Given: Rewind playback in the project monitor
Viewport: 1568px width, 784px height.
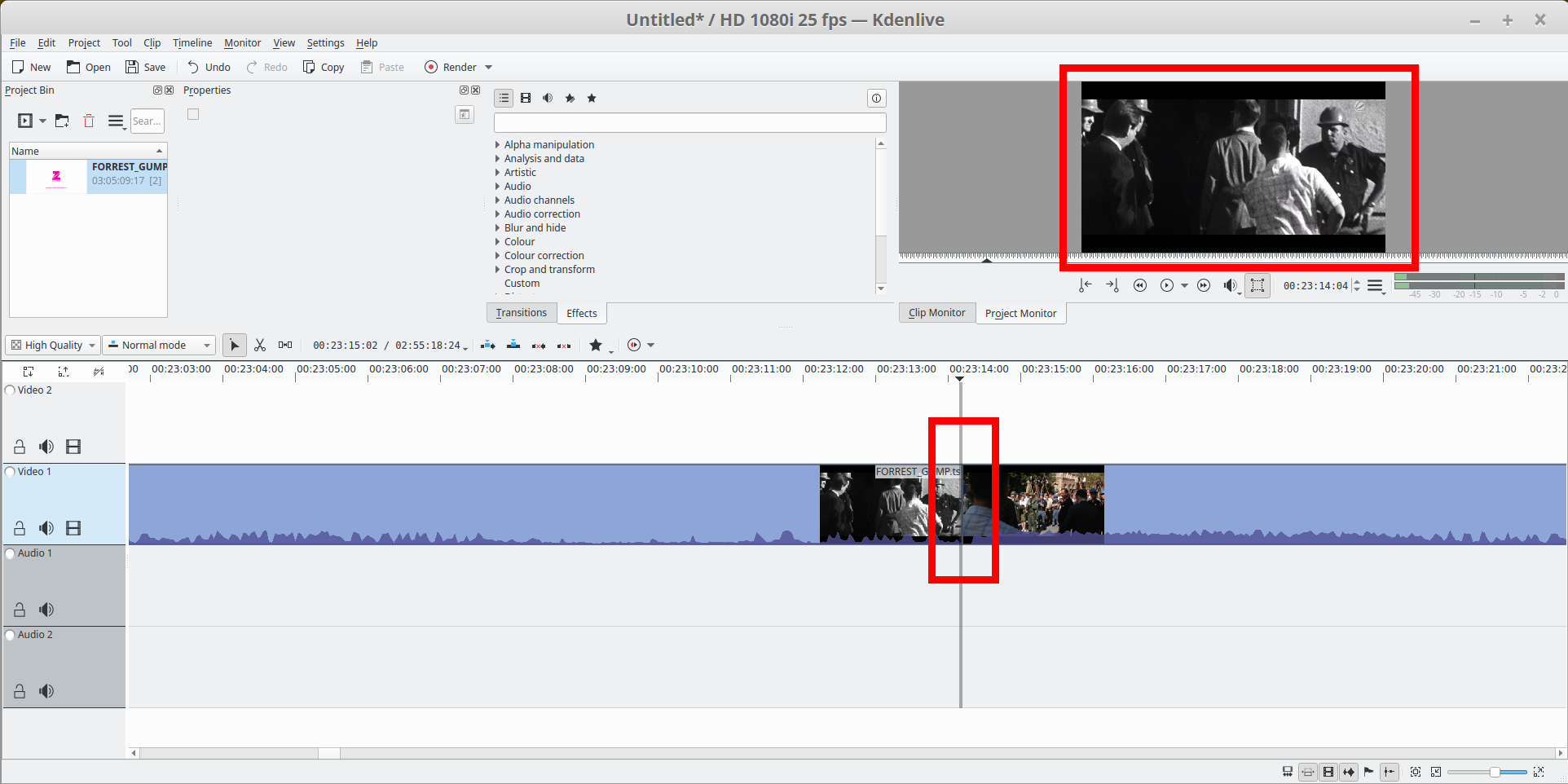Looking at the screenshot, I should (x=1140, y=285).
